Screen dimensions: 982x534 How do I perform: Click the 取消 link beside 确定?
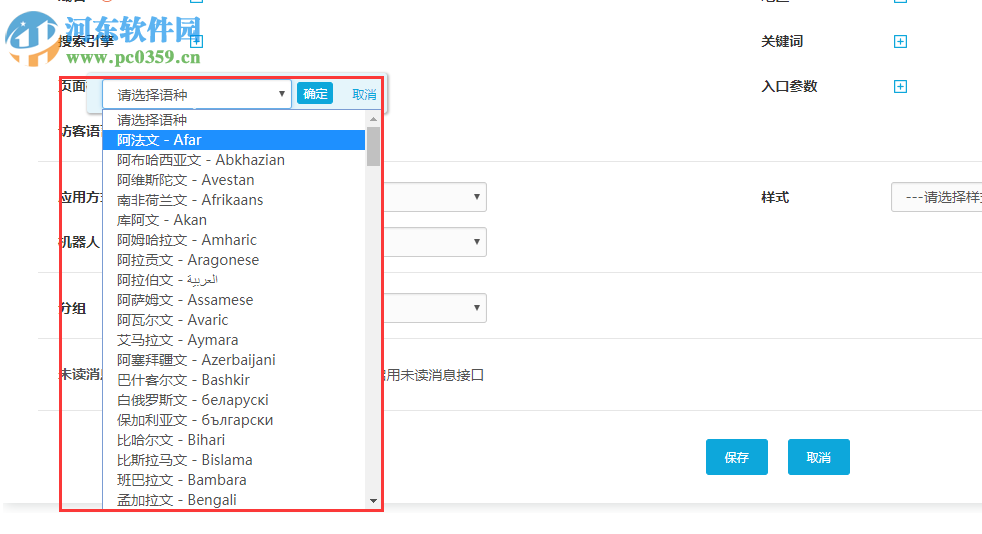(364, 94)
